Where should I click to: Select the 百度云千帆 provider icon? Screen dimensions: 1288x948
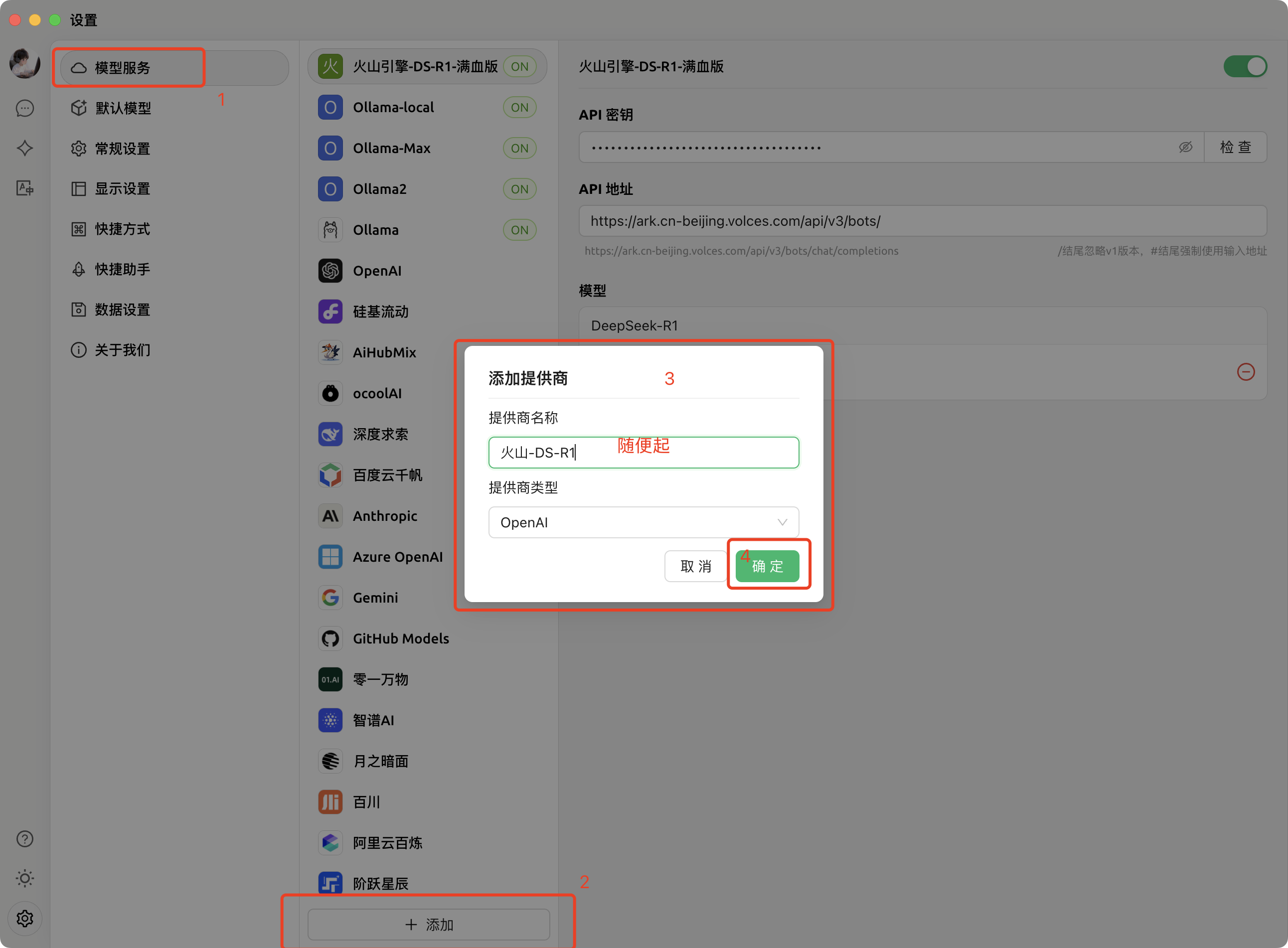[330, 475]
